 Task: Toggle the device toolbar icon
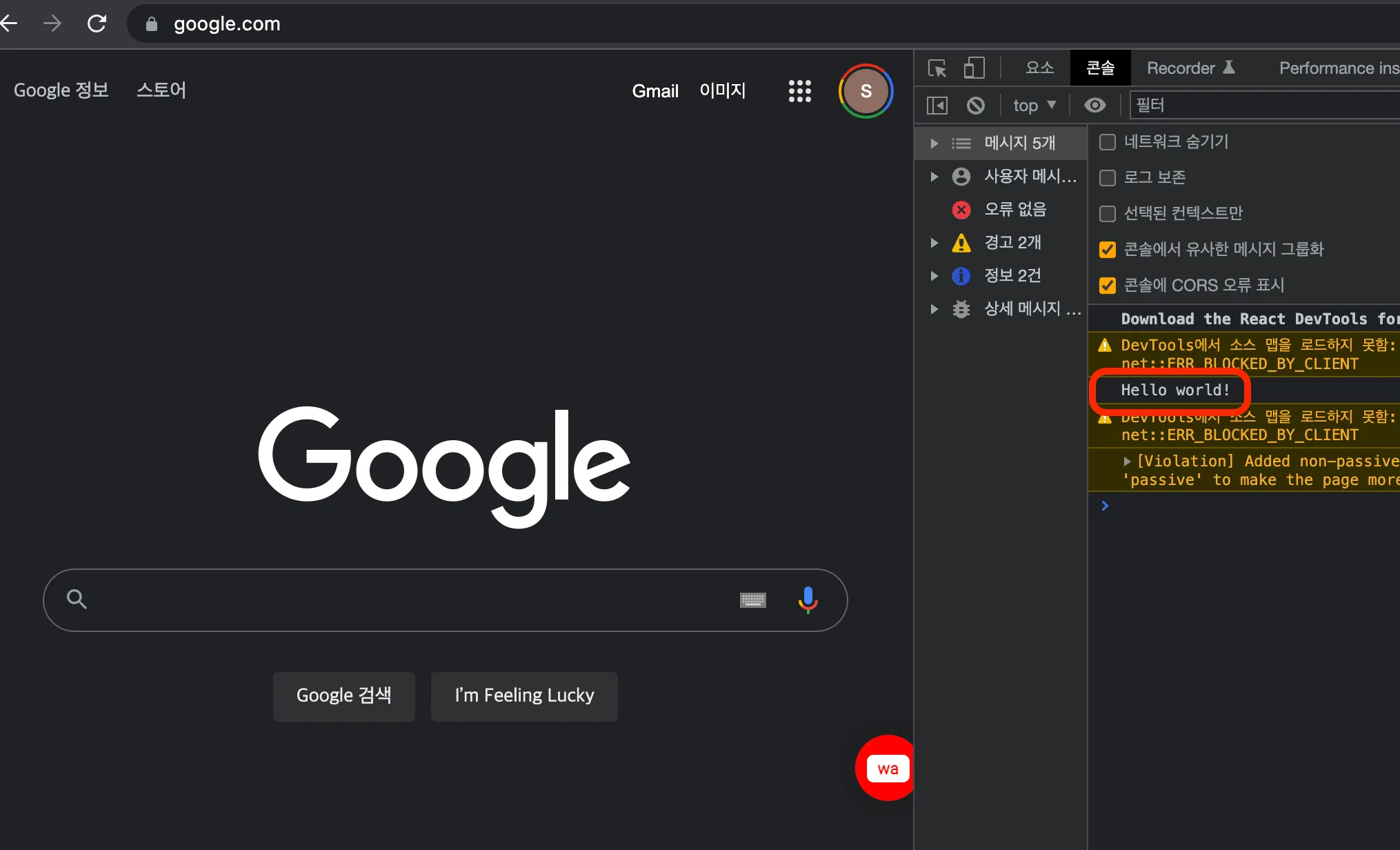tap(974, 68)
